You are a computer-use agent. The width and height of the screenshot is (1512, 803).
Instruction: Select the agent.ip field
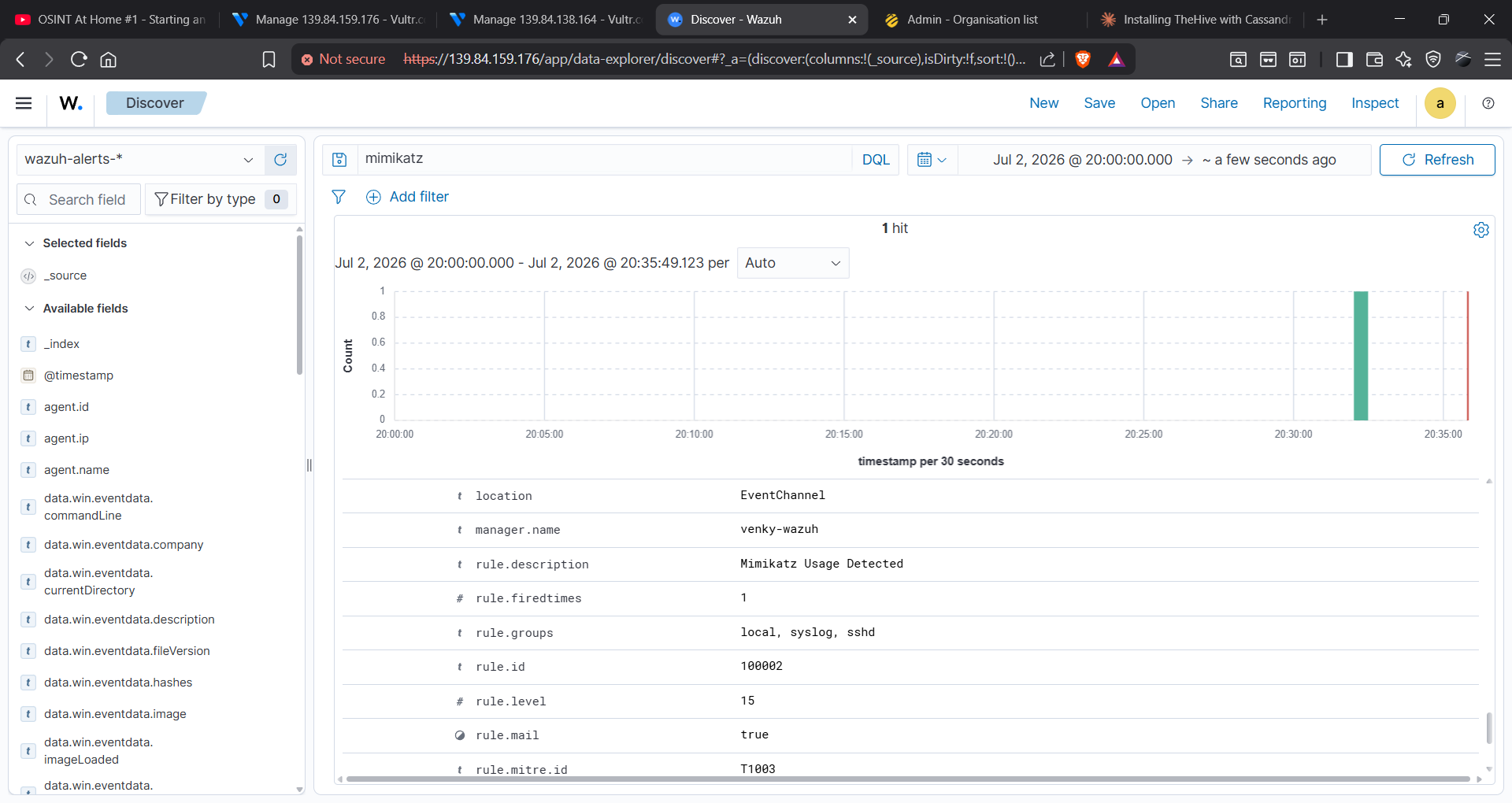pos(66,439)
